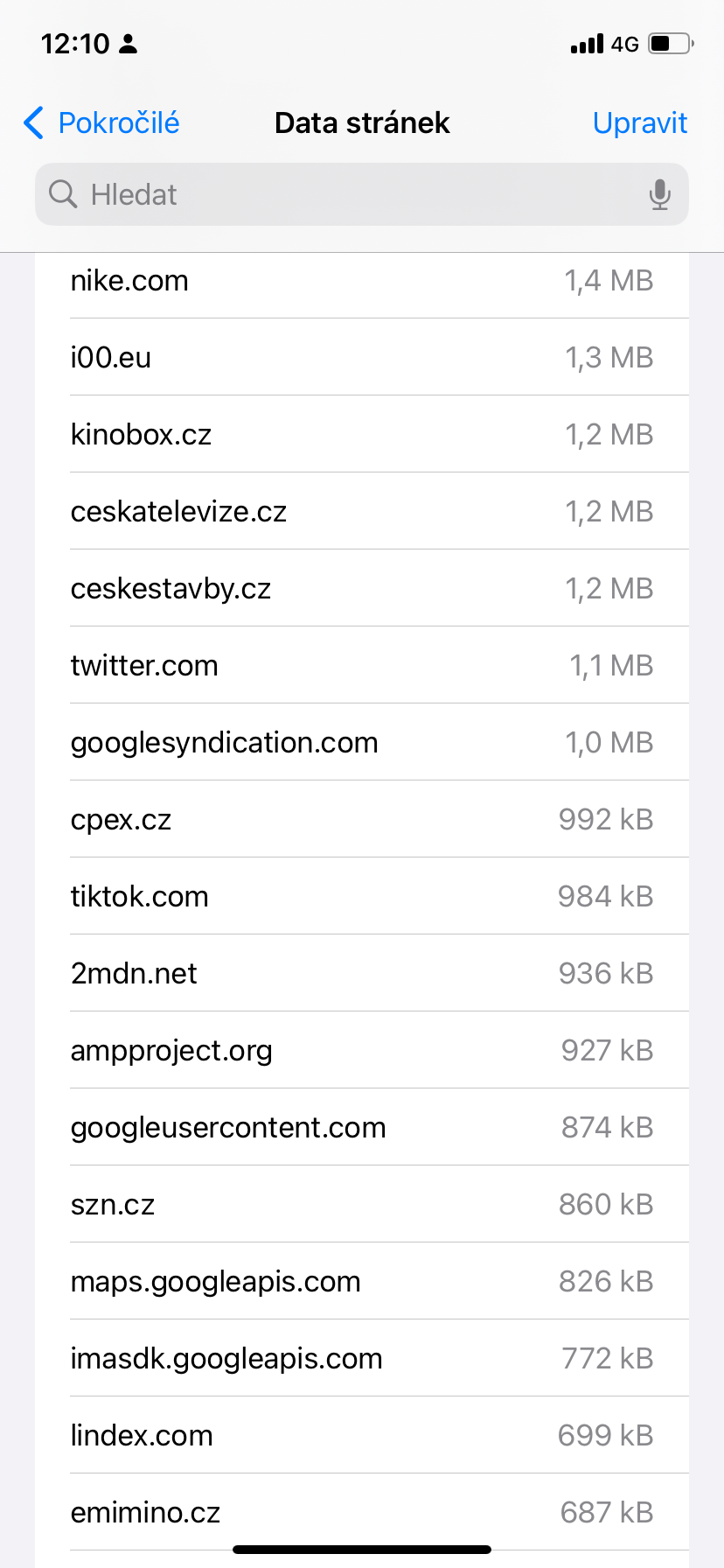Focus the Hledat search field

350,194
